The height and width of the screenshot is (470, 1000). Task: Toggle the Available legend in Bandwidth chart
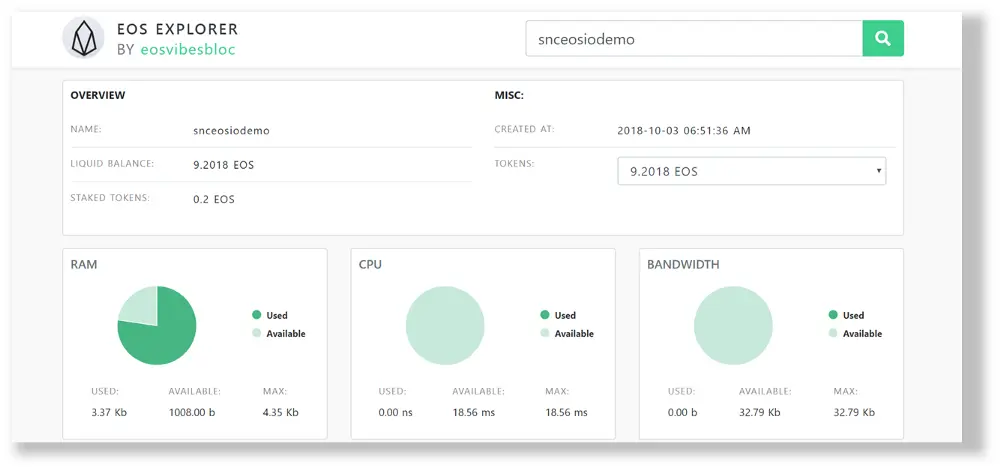(x=855, y=334)
